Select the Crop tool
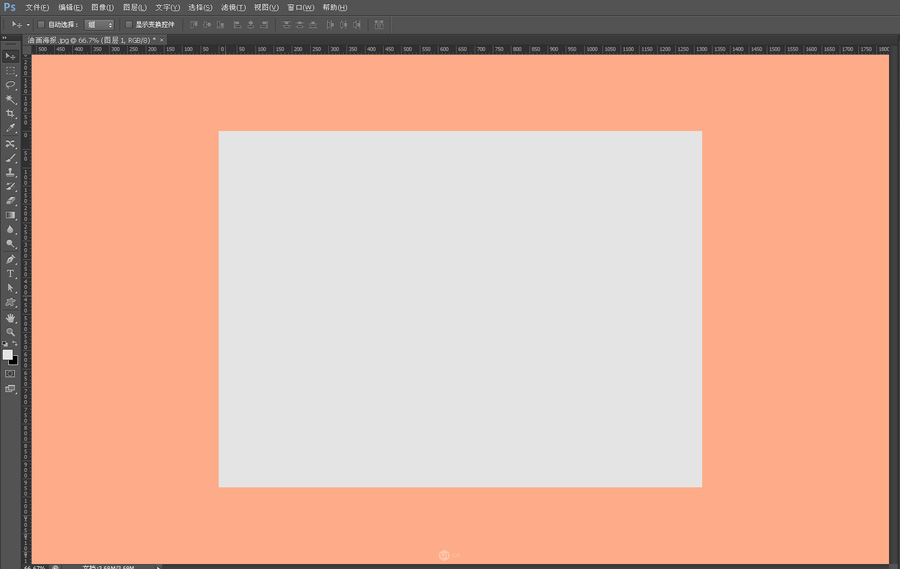 tap(10, 114)
